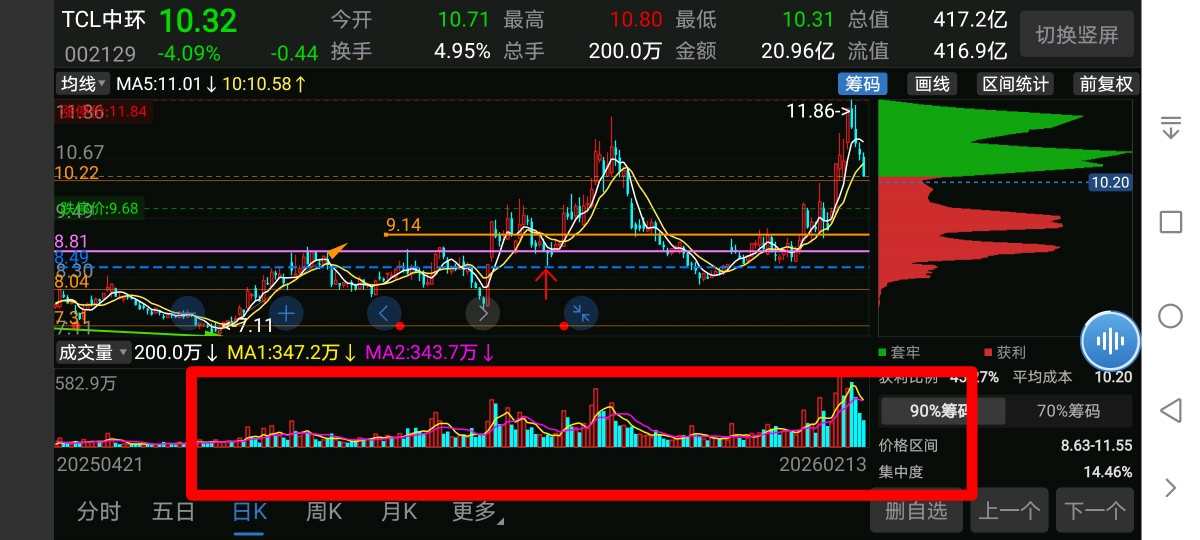
Task: Tap the zoom-out minus chart icon
Action: 189,313
